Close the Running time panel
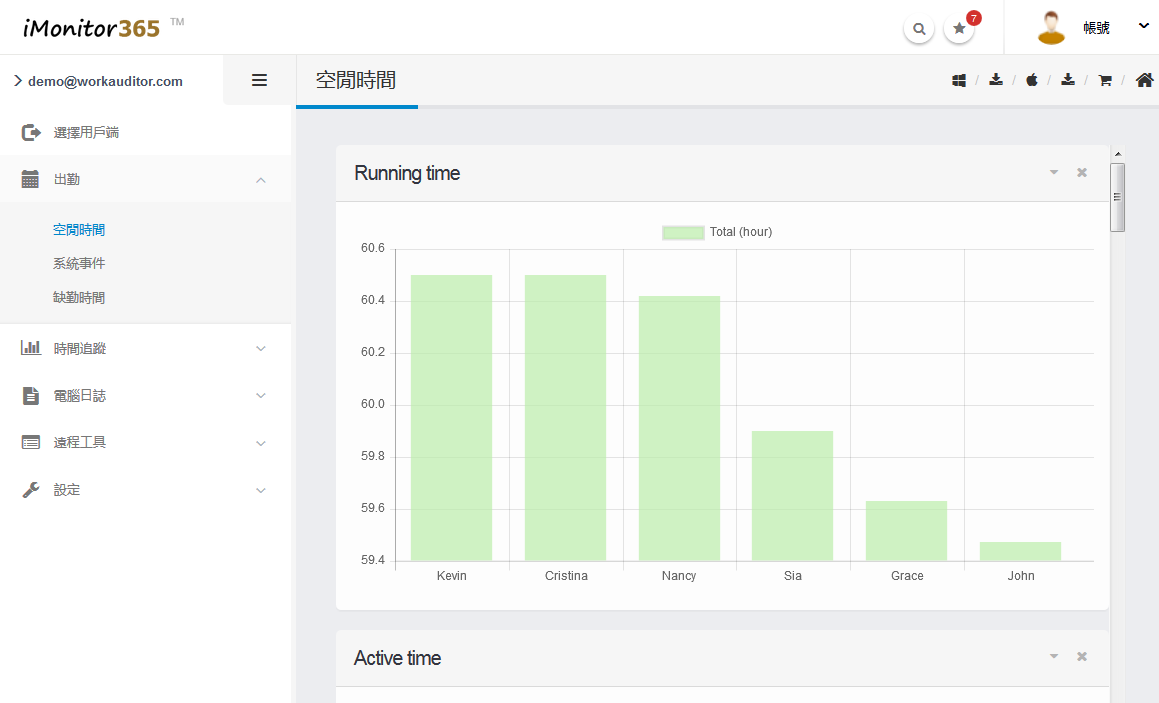The image size is (1159, 703). (x=1082, y=173)
